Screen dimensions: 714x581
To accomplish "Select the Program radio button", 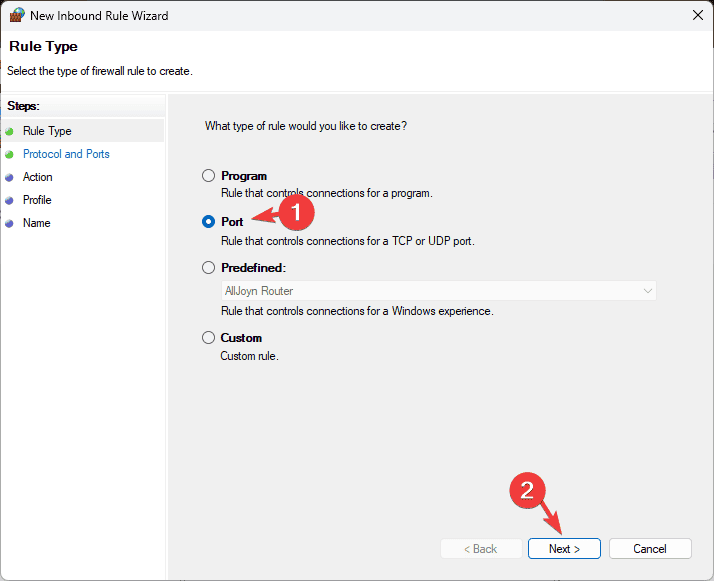I will point(209,176).
